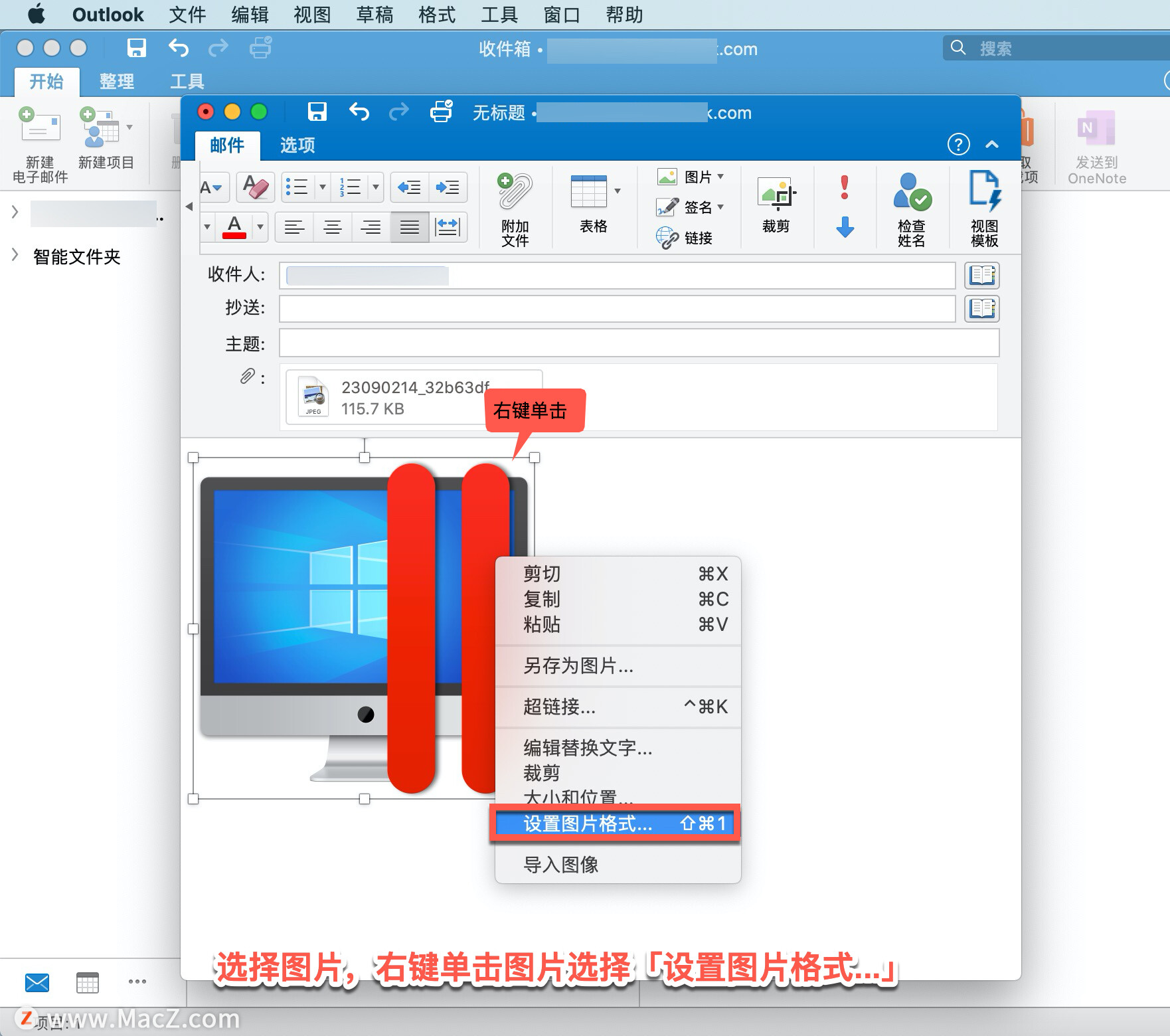Open the Tools tab in main window
The height and width of the screenshot is (1036, 1170).
[187, 82]
